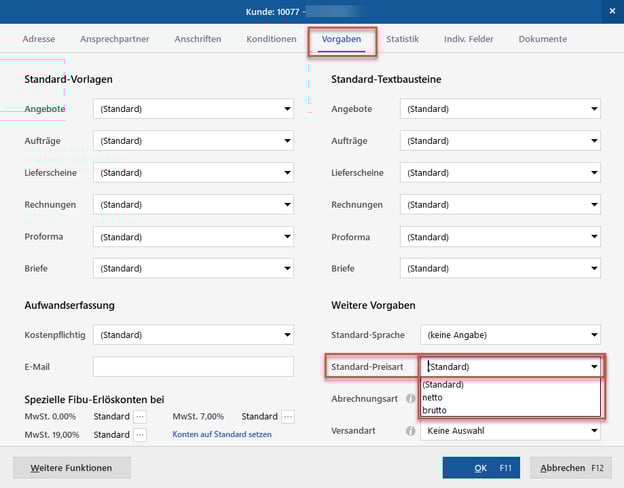
Task: Open Angebote dropdown under Standard-Textbausteine
Action: 500,109
